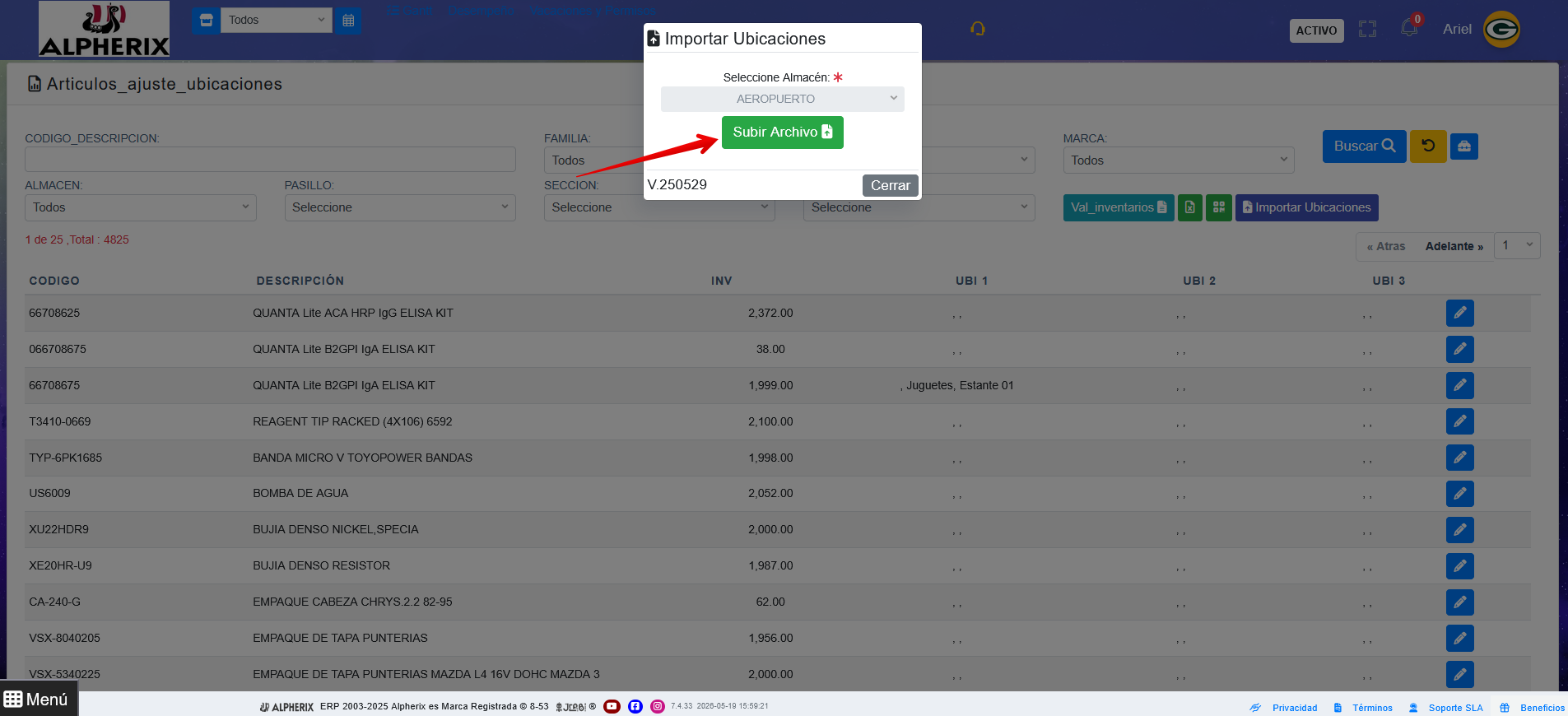1568x716 pixels.
Task: Open the page number selector
Action: pyautogui.click(x=1516, y=245)
